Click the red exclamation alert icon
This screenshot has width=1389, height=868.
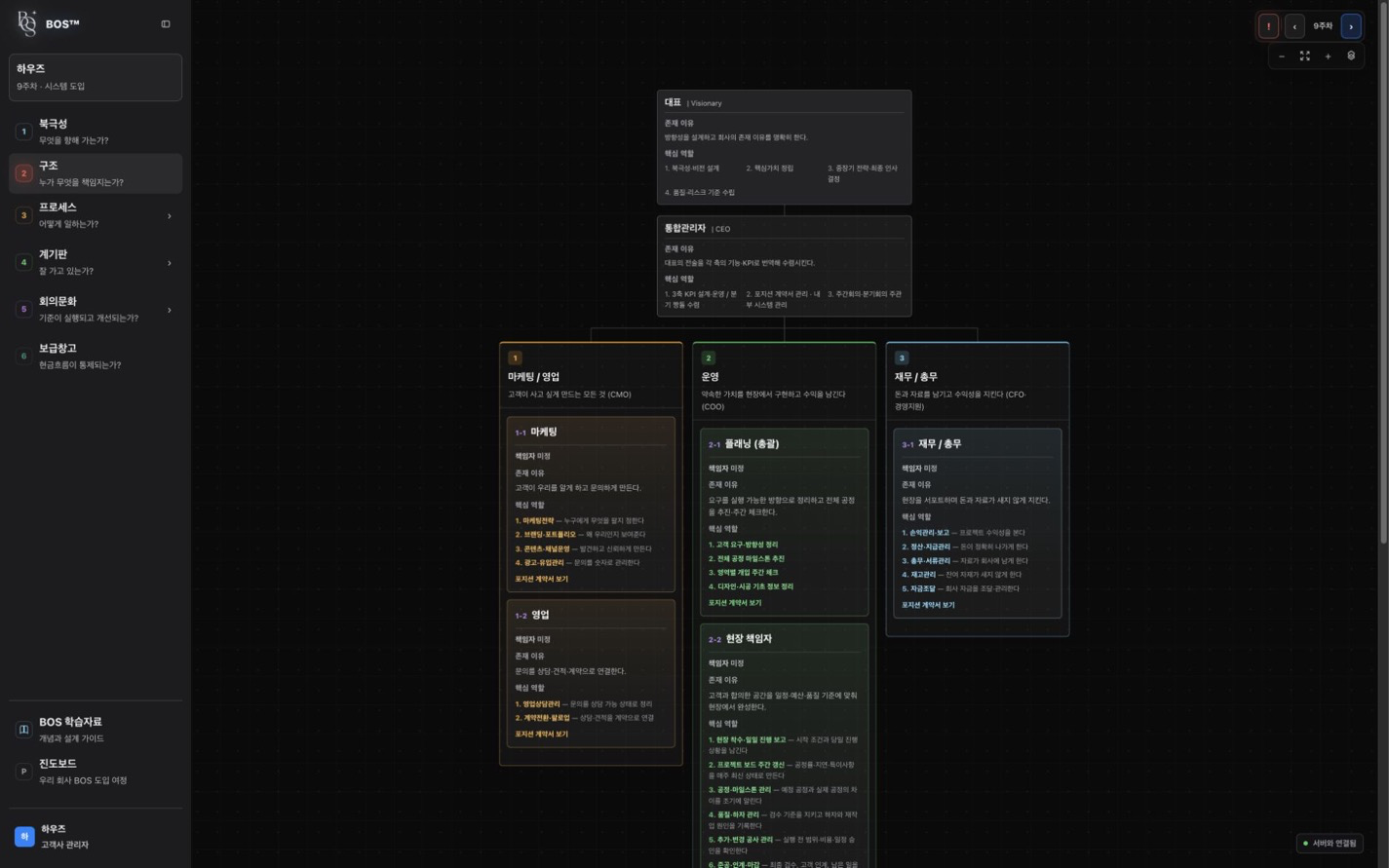[1268, 26]
